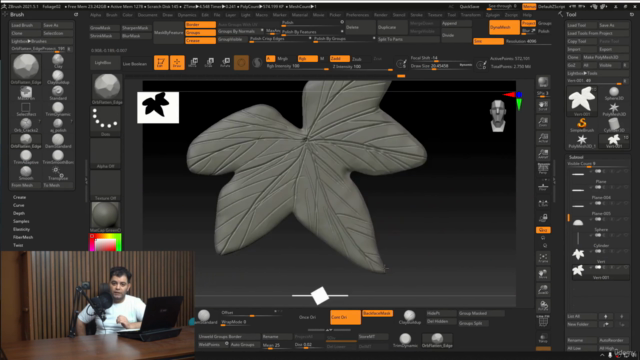The image size is (640, 360).
Task: Click the AAHalf view icon
Action: pos(543,153)
